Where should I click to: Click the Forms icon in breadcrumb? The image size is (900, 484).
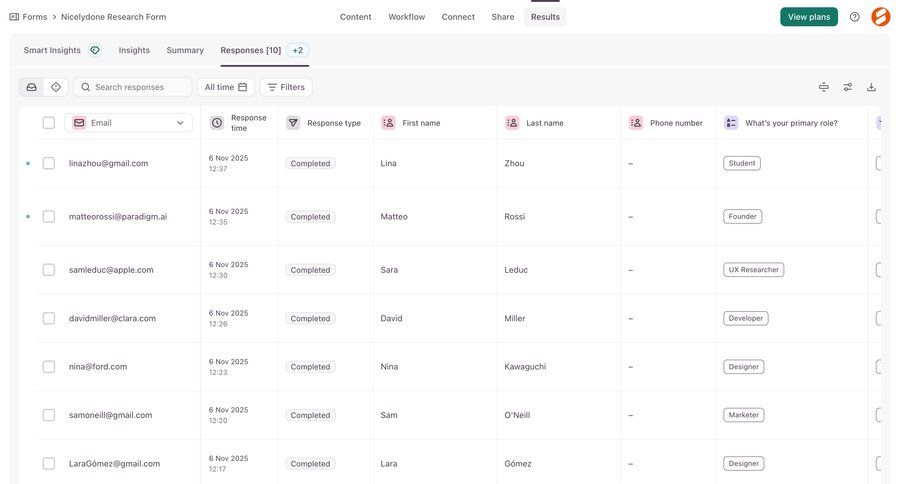click(x=14, y=17)
